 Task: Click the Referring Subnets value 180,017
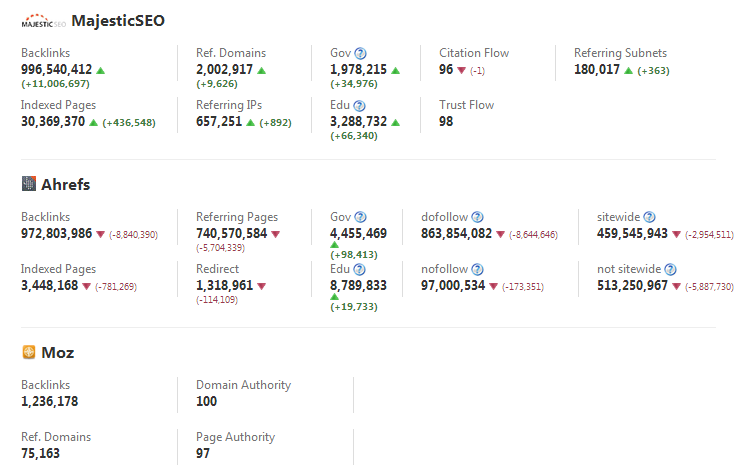(596, 70)
